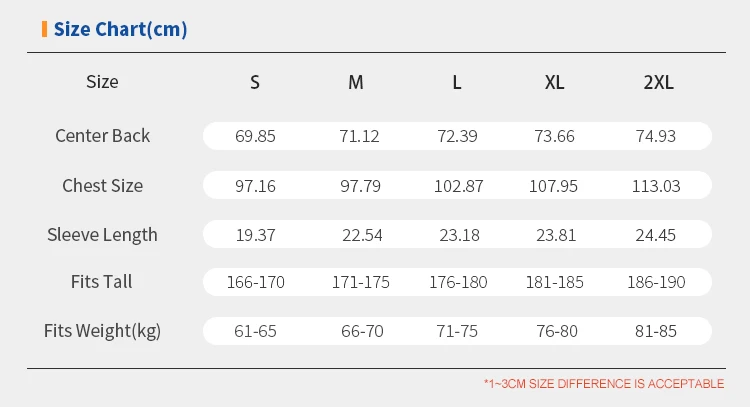Click the Chest Size row label
Screen dimensions: 750x407
point(102,186)
